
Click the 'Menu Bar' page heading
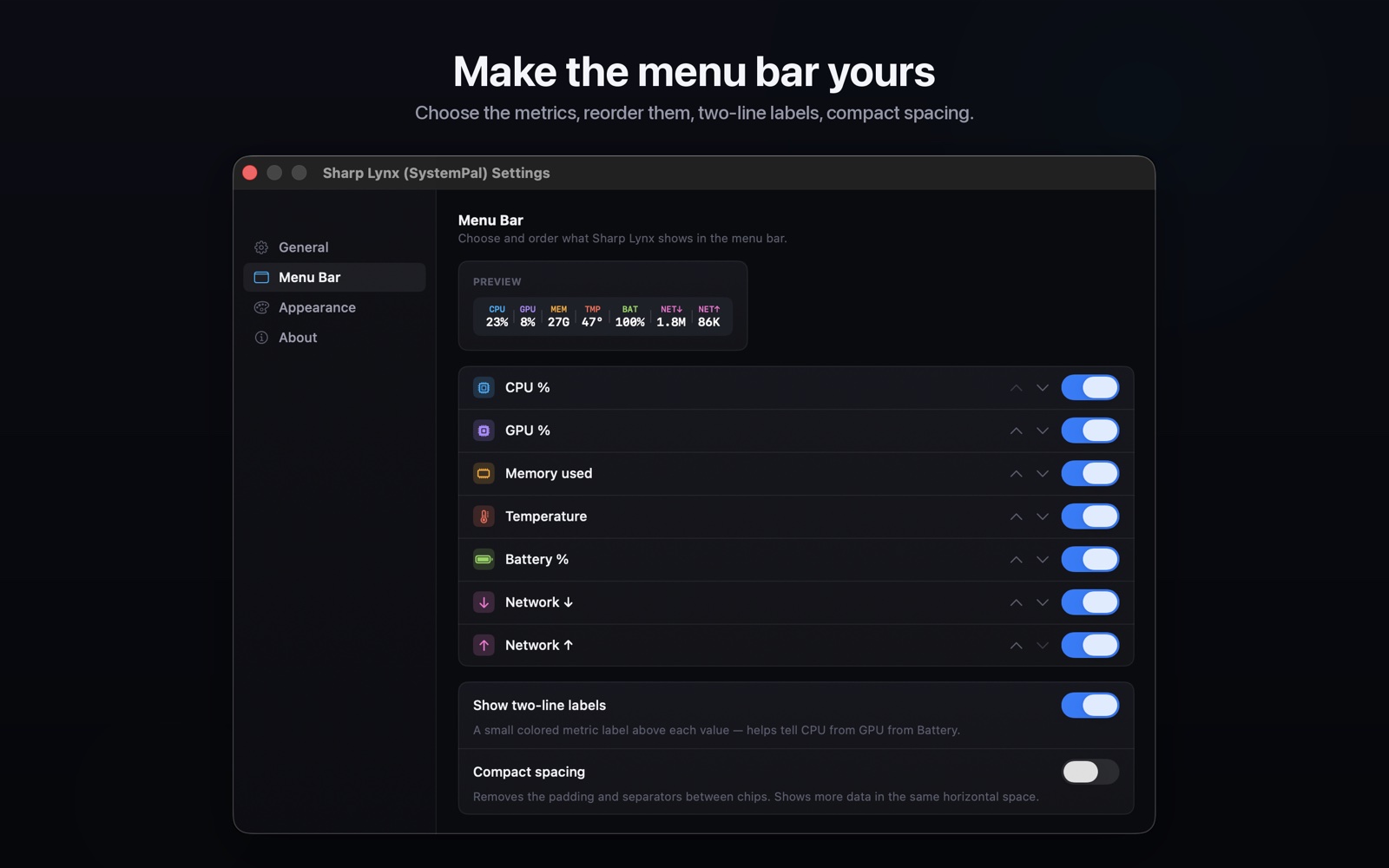490,220
